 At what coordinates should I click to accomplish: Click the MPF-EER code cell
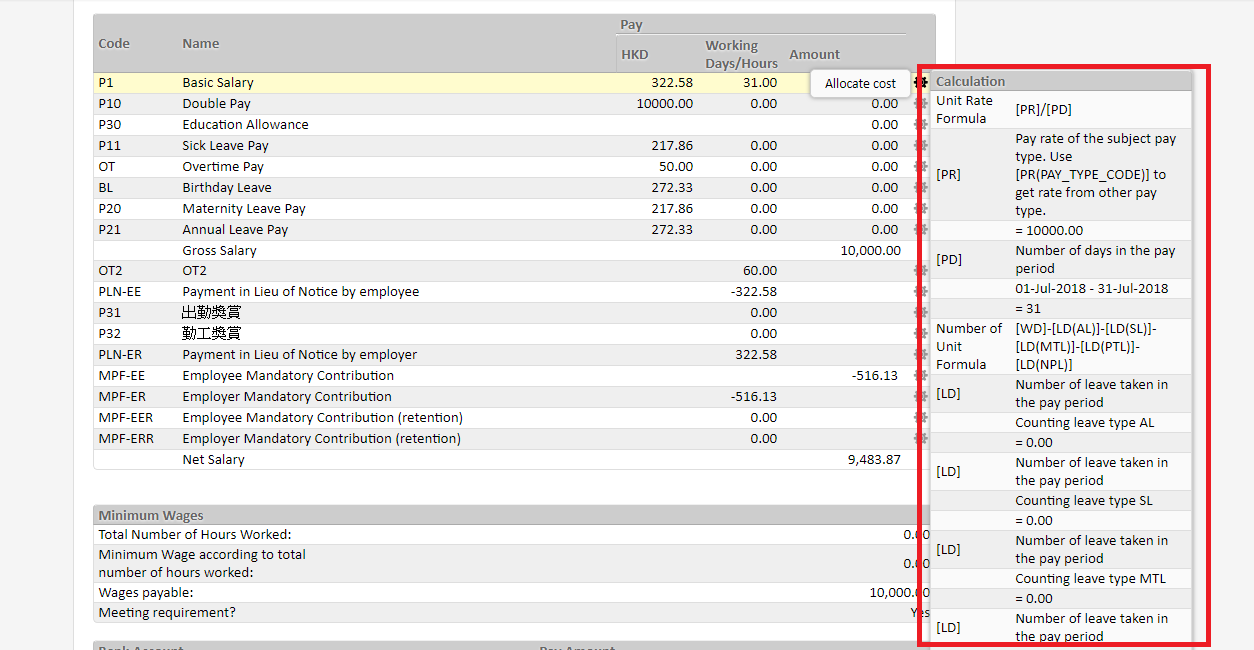click(126, 418)
